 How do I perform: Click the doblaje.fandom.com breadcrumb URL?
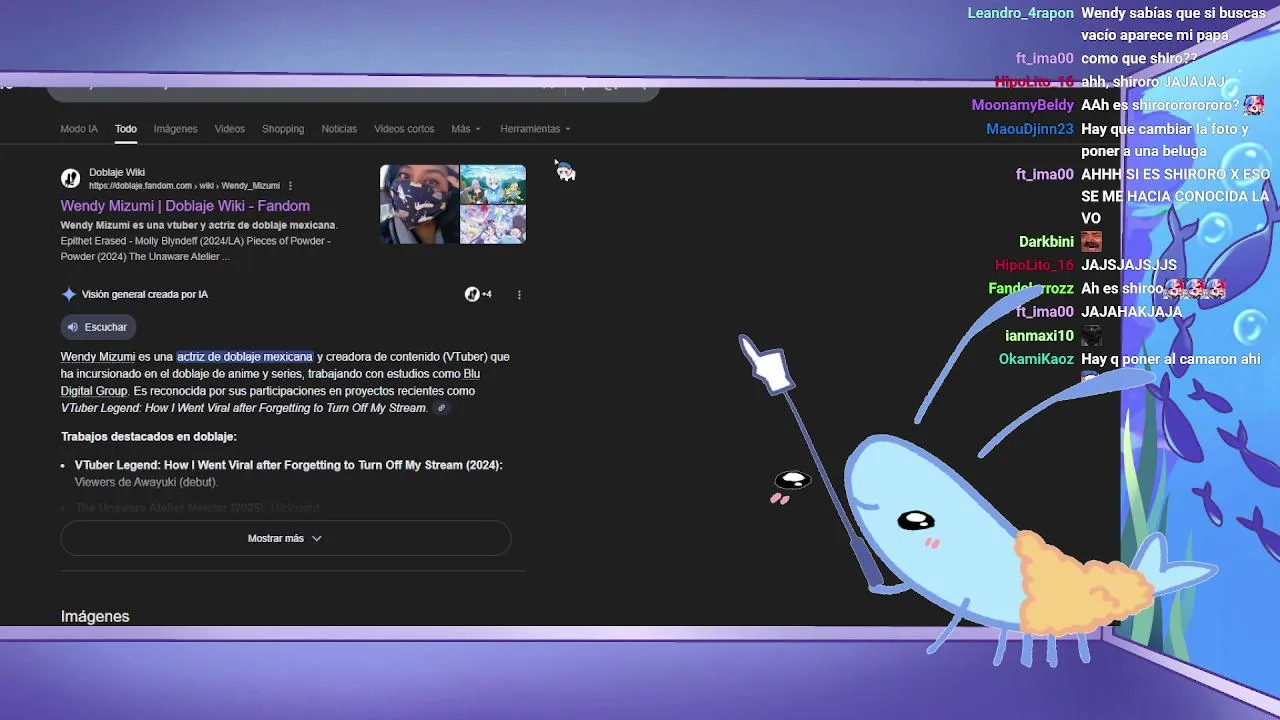[x=184, y=186]
